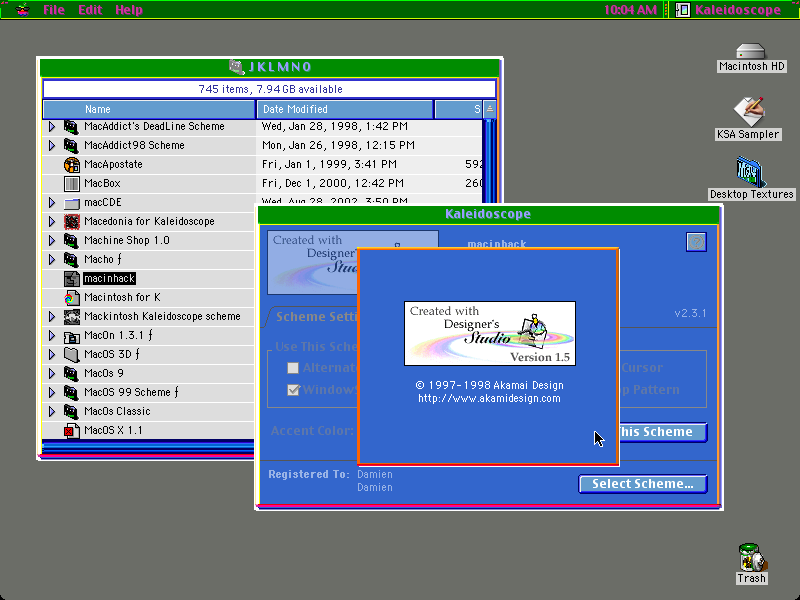Open the Apple menu icon
The width and height of the screenshot is (800, 600).
point(22,10)
